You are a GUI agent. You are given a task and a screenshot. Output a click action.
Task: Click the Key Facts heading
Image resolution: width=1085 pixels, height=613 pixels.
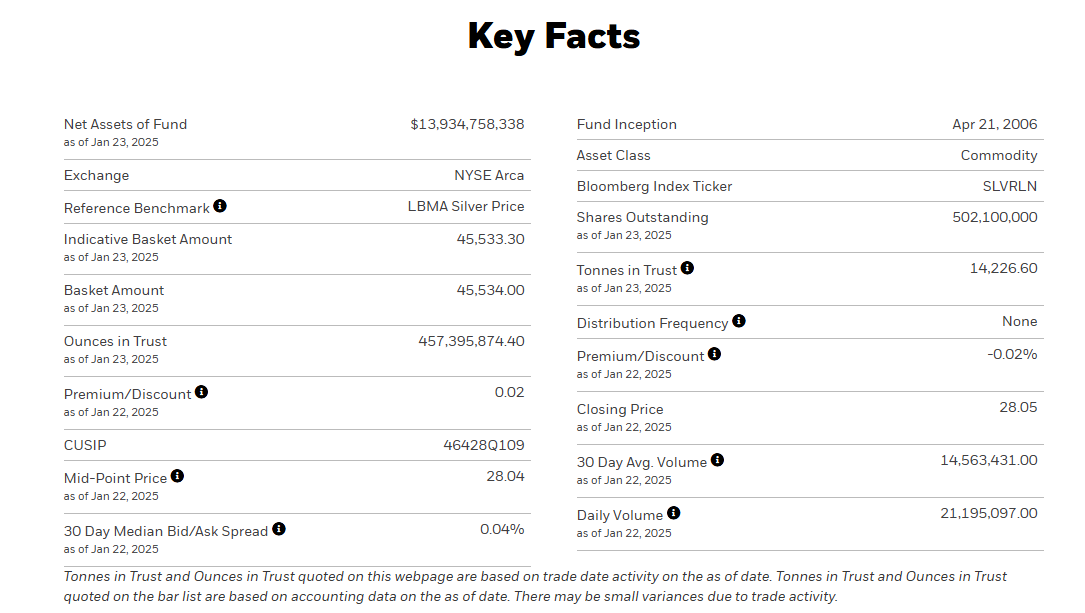(x=553, y=36)
